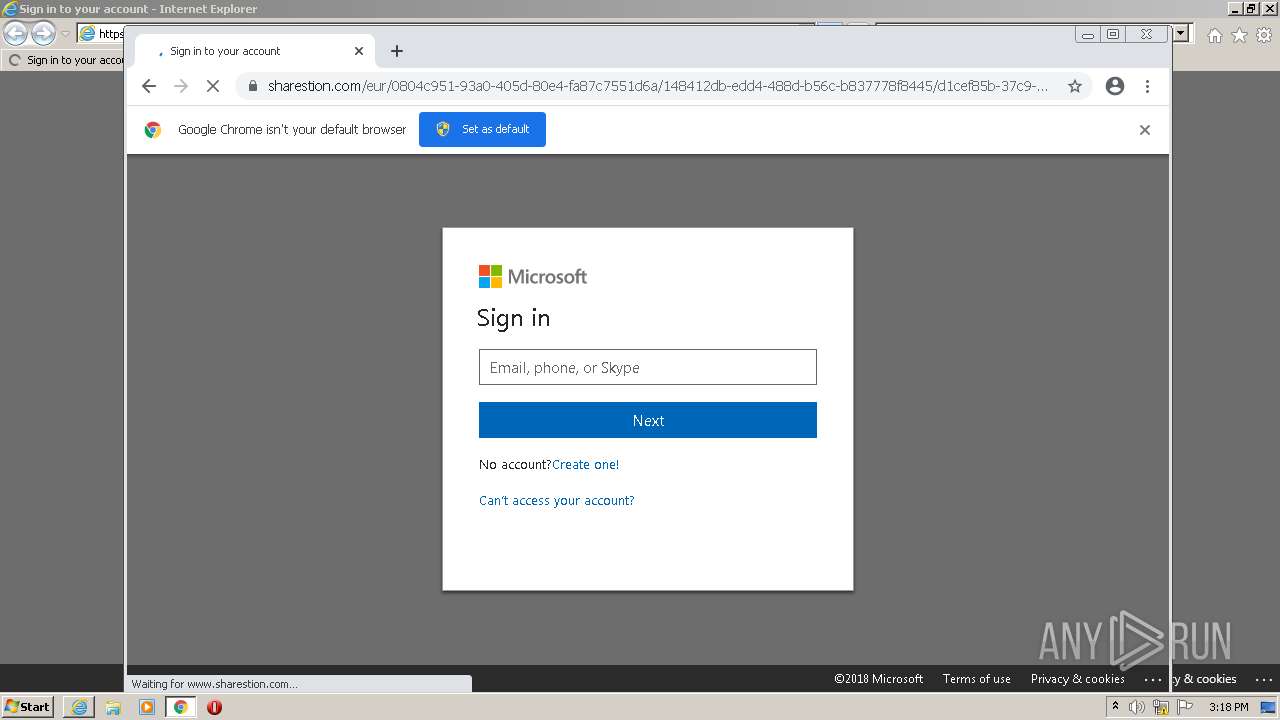This screenshot has height=720, width=1280.
Task: Click the blue Next button
Action: 648,420
